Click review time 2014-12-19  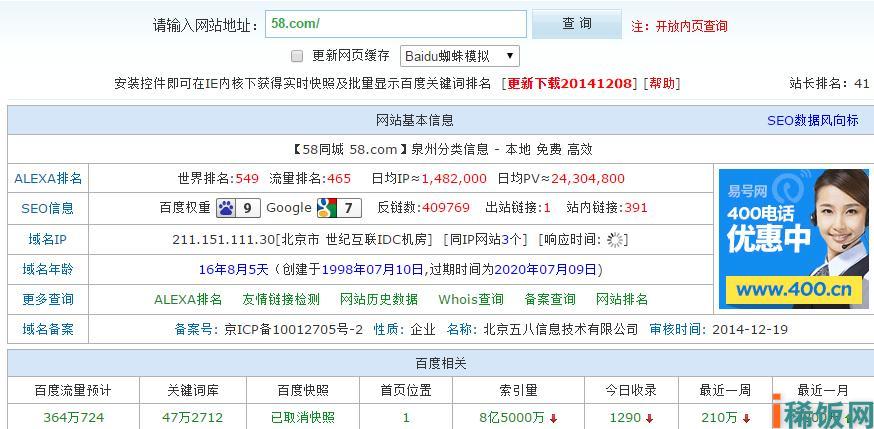[750, 330]
